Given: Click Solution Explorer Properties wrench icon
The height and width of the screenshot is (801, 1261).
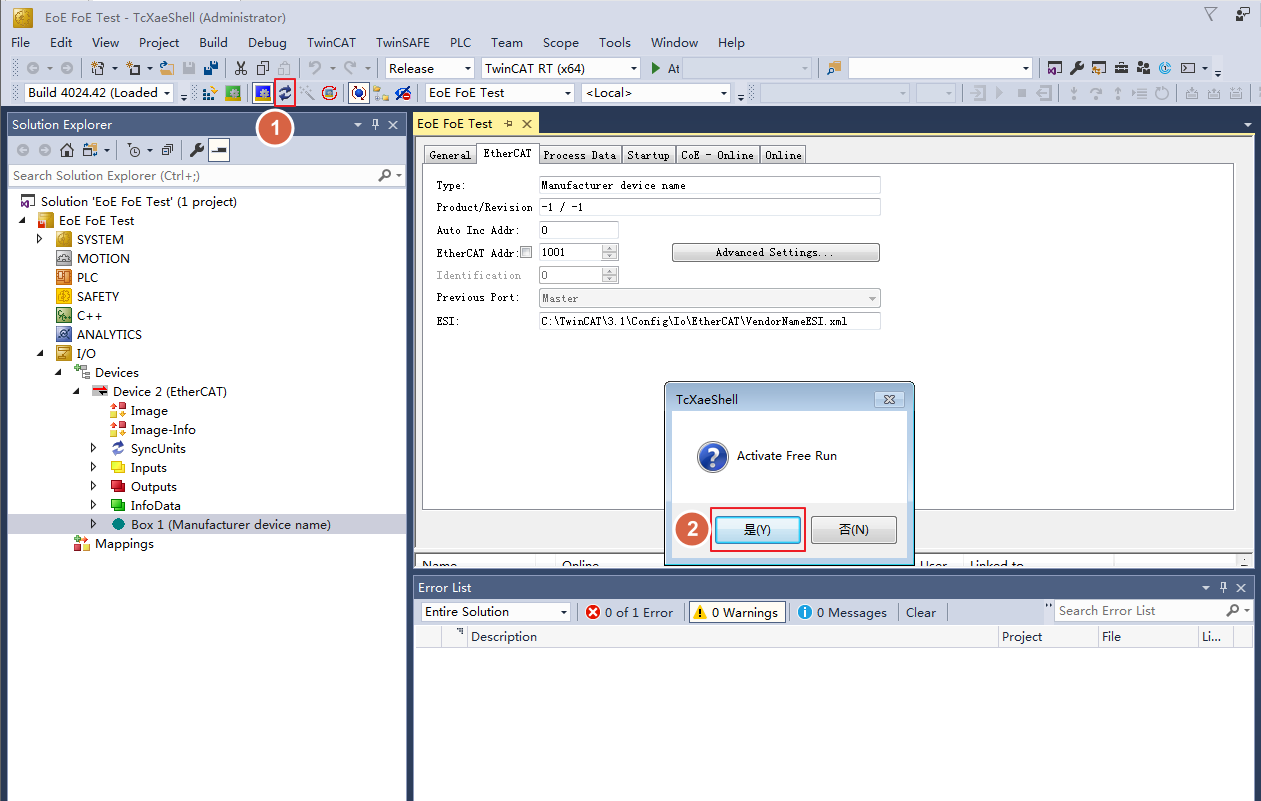Looking at the screenshot, I should [197, 150].
